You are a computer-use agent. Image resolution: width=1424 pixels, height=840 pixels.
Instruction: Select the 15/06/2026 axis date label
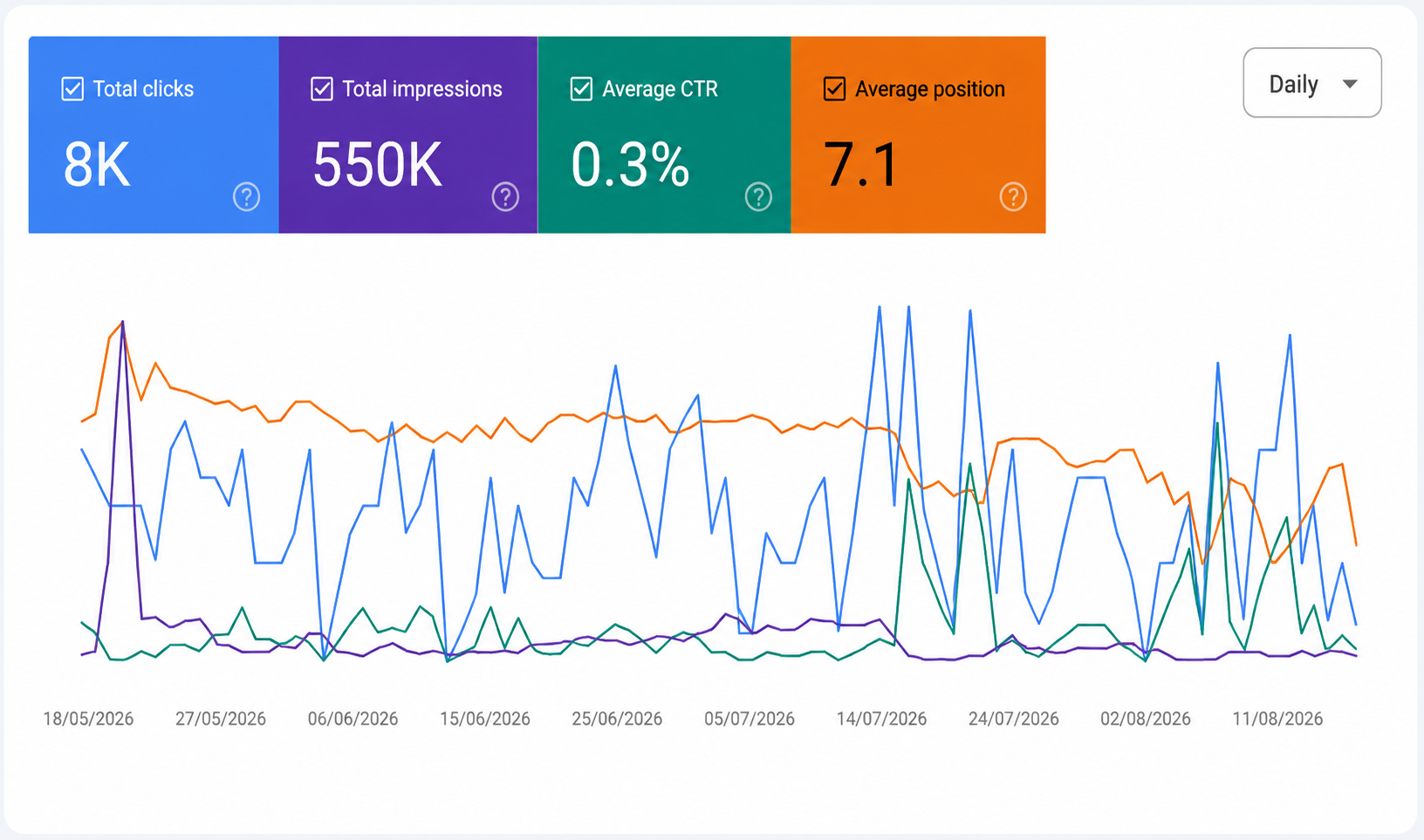coord(485,719)
